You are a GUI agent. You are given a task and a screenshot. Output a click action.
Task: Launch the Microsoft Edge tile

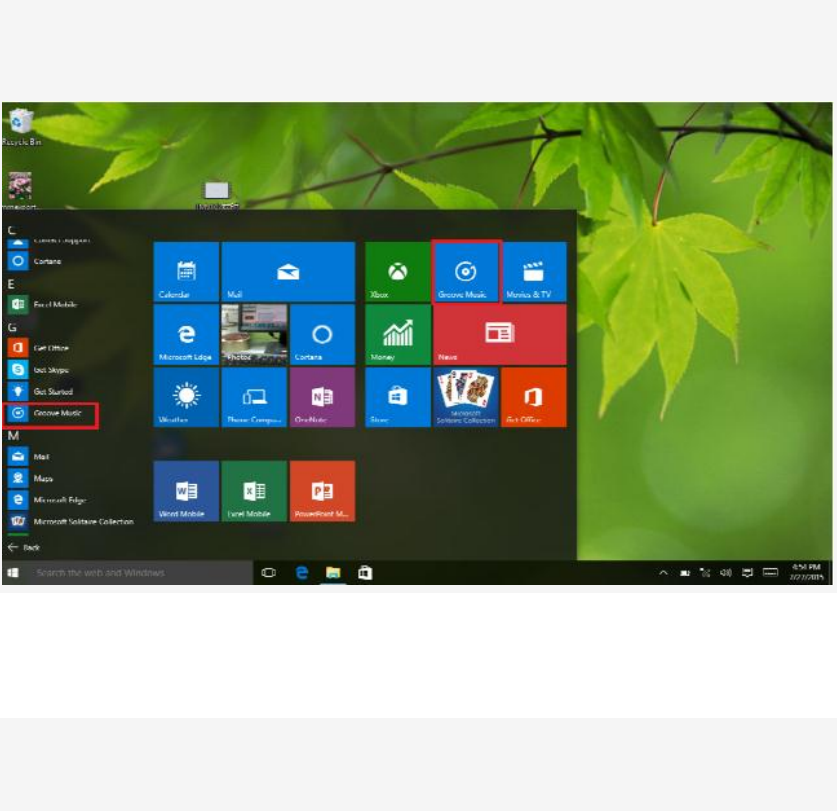coord(186,335)
